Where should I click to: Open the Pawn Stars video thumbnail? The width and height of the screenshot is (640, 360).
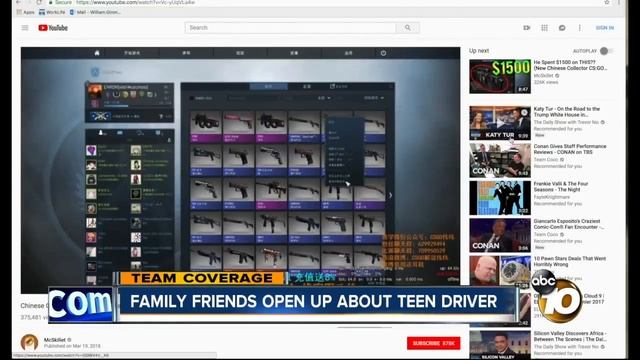tap(500, 271)
